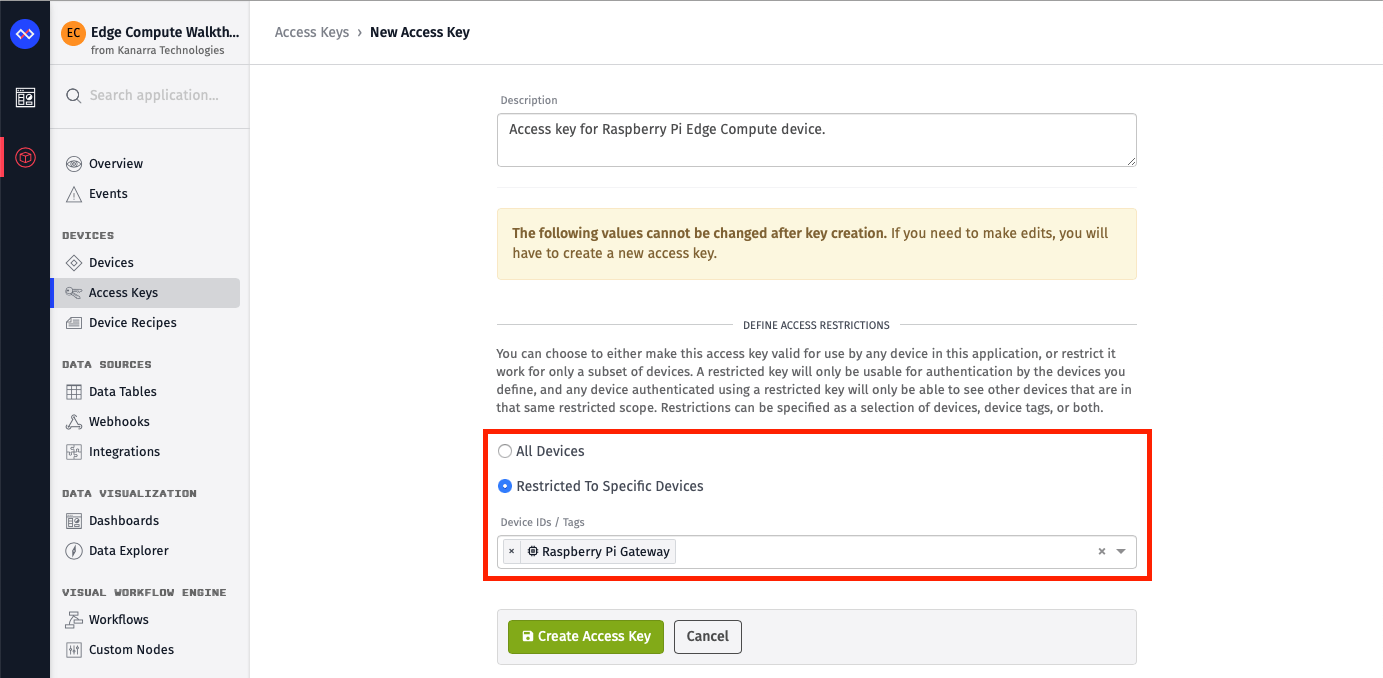Click the Events warning triangle icon

(x=74, y=194)
